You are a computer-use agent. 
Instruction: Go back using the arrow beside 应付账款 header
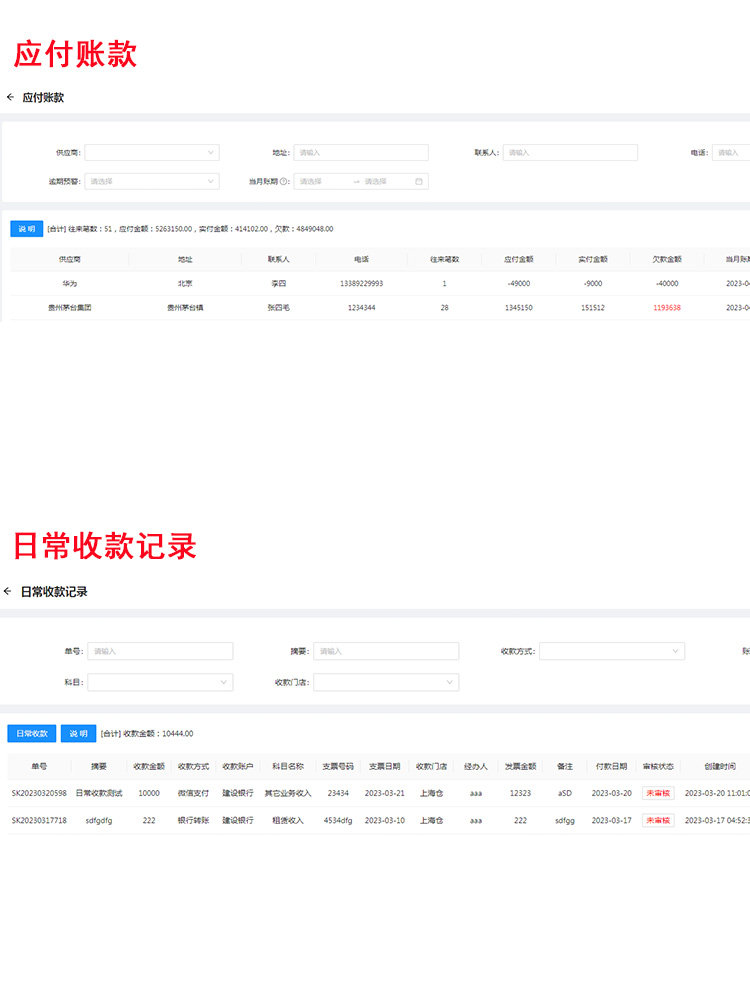coord(10,97)
